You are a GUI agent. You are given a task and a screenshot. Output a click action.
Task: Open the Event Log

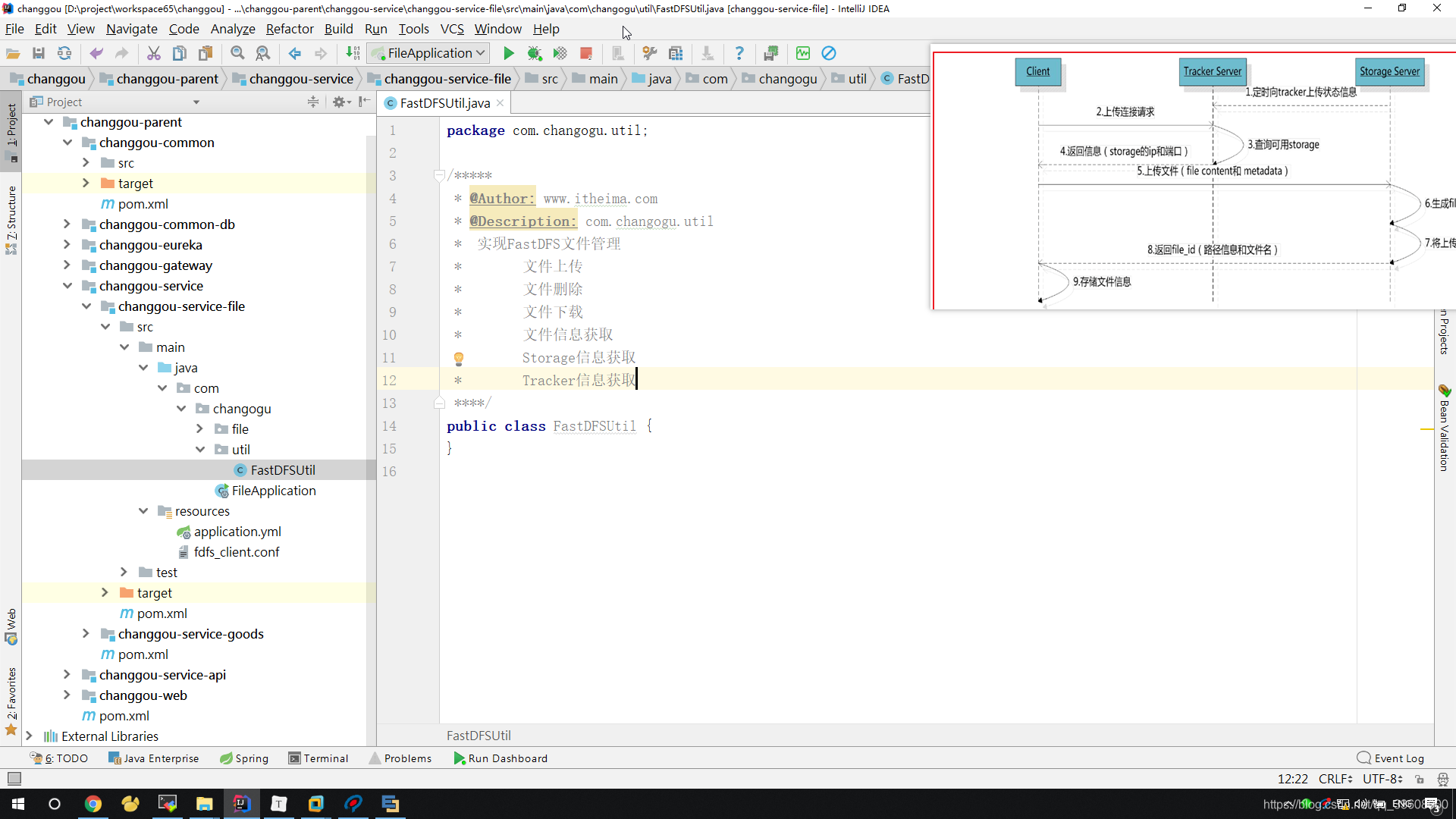1391,758
